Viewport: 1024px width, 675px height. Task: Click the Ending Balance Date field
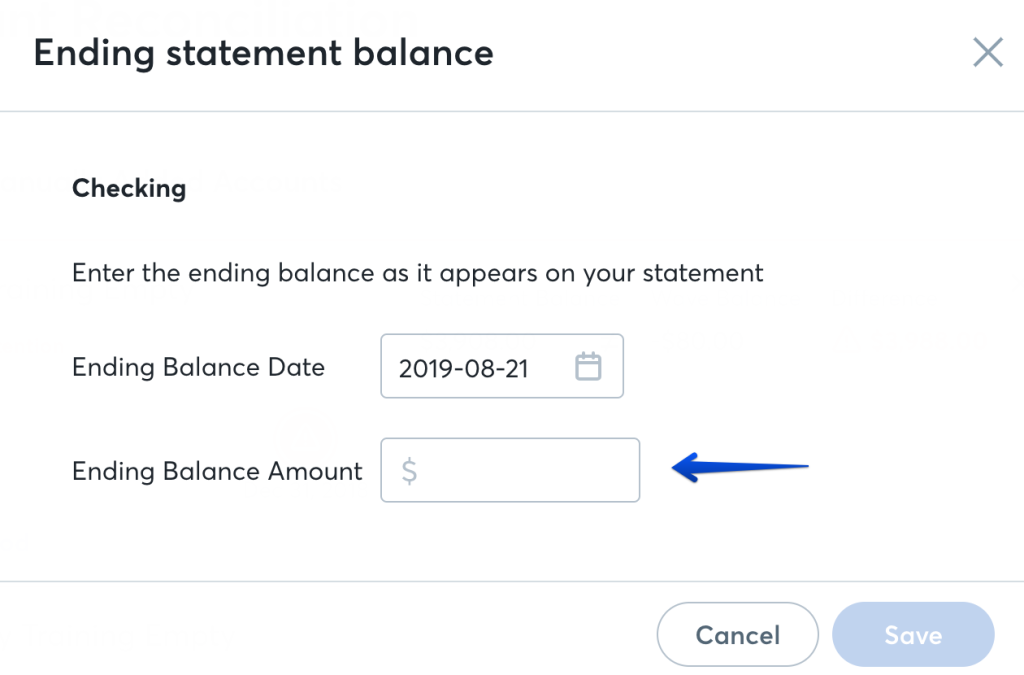coord(502,366)
